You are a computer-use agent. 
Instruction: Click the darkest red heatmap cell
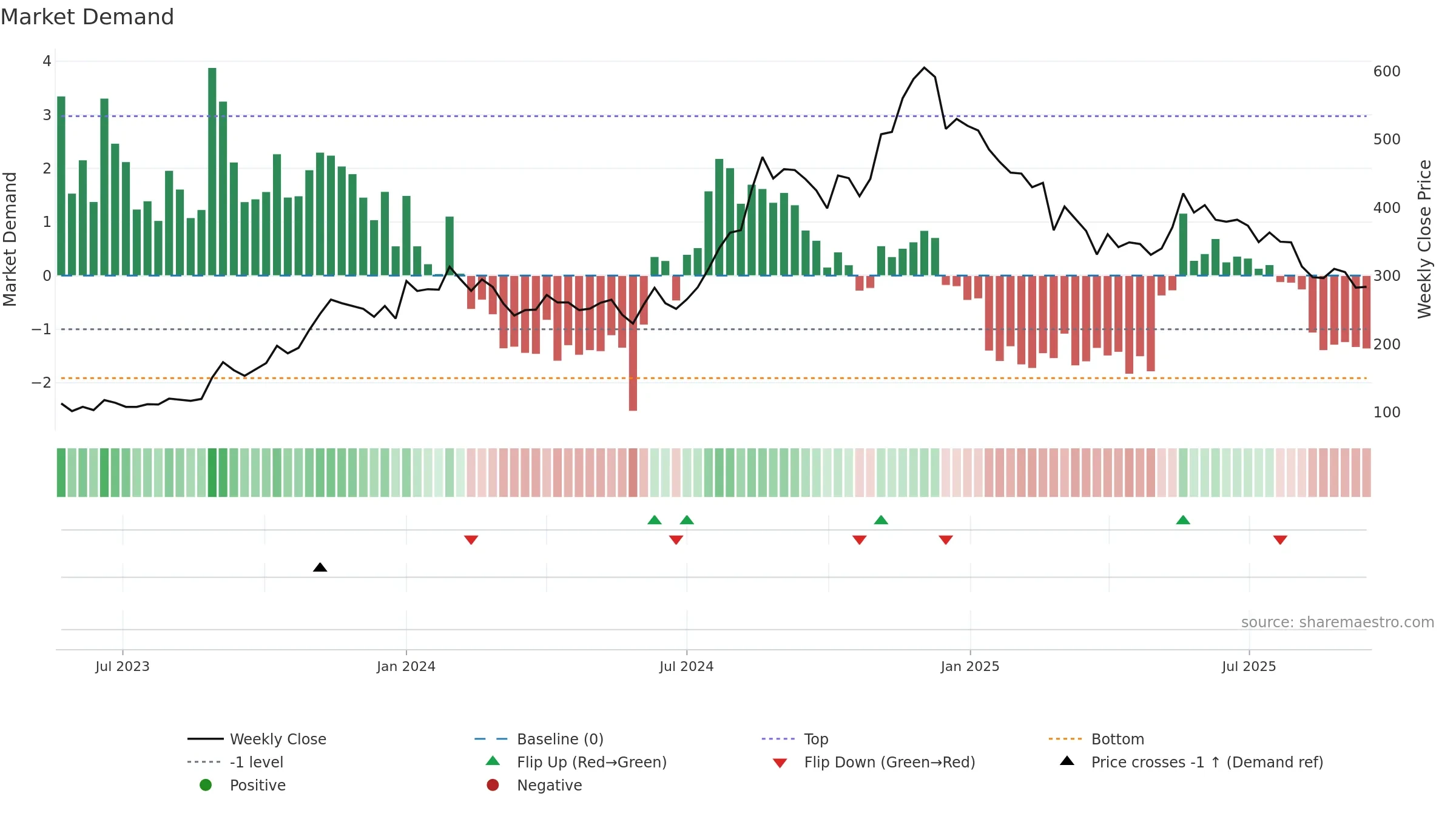point(633,473)
